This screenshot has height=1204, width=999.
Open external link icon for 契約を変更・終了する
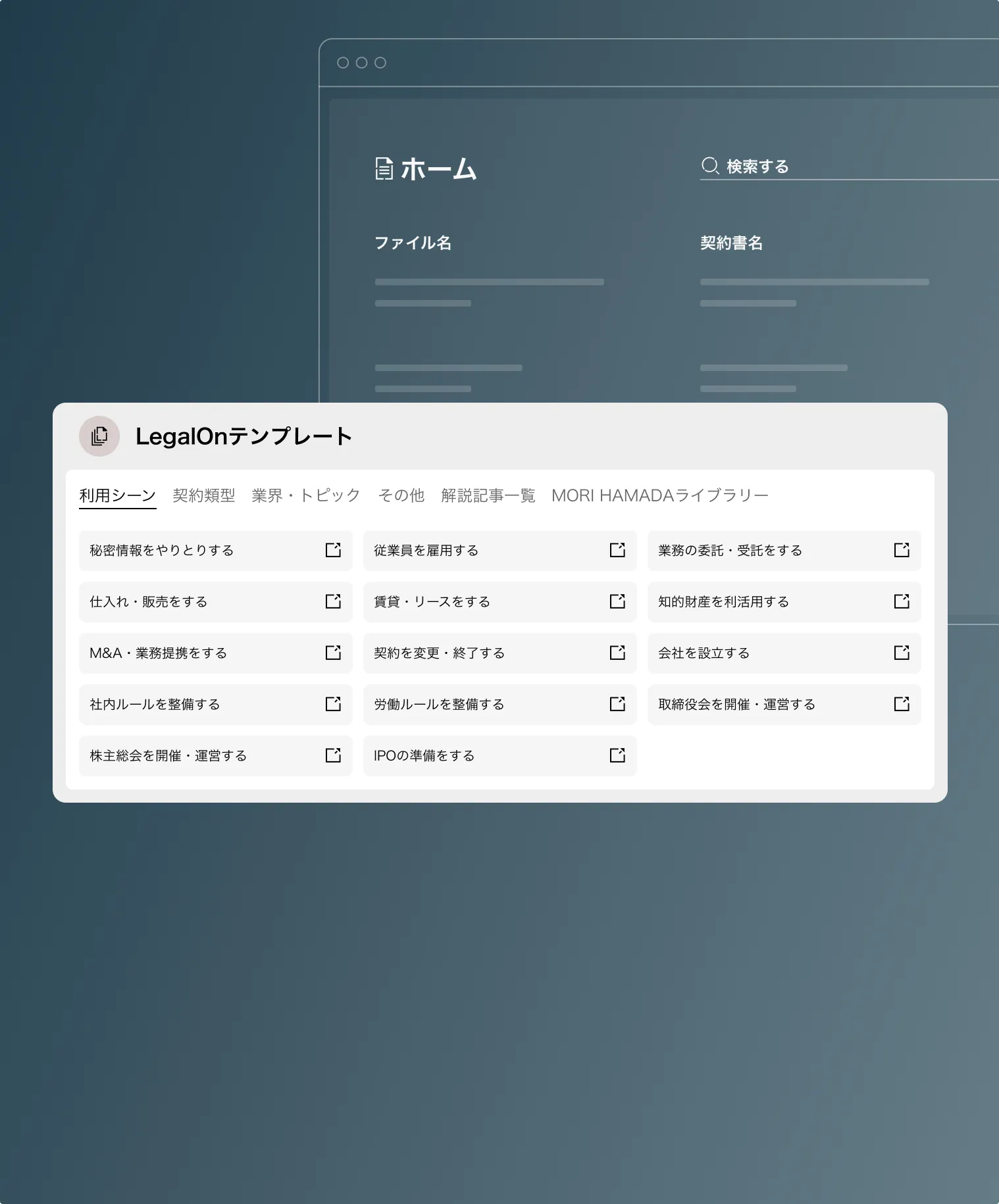[x=617, y=653]
